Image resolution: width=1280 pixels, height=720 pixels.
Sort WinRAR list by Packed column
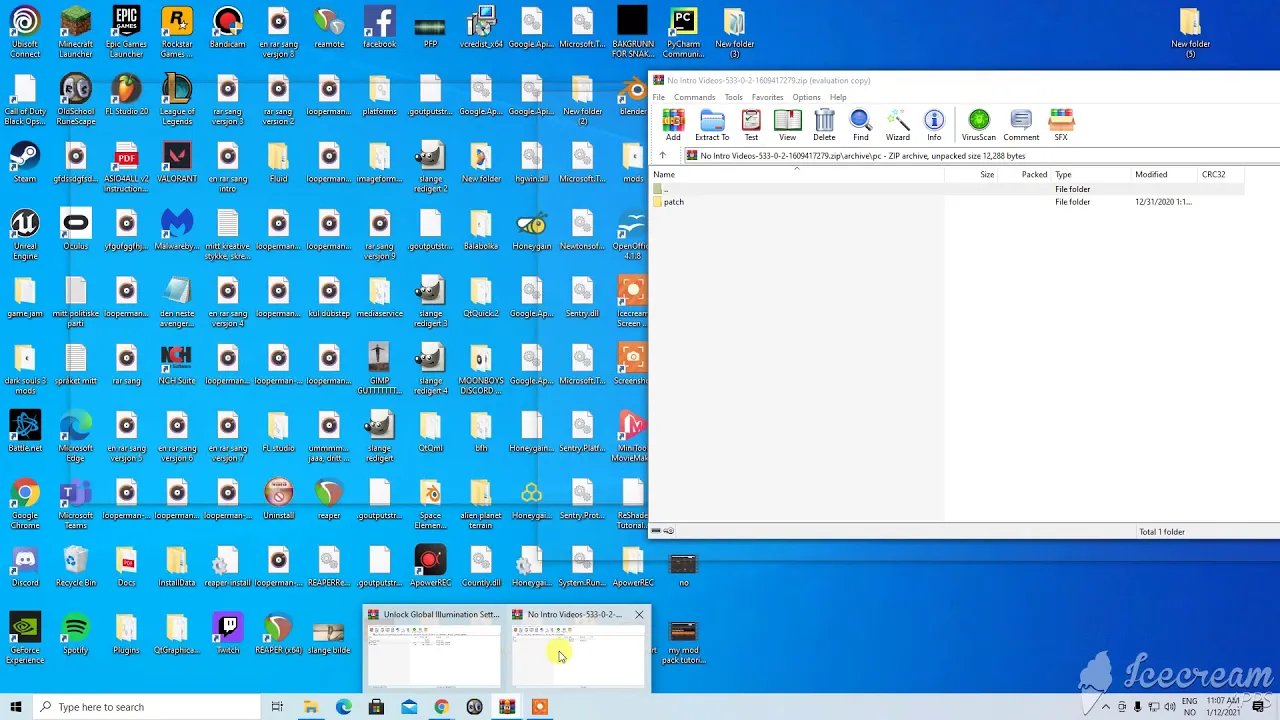pyautogui.click(x=1025, y=174)
